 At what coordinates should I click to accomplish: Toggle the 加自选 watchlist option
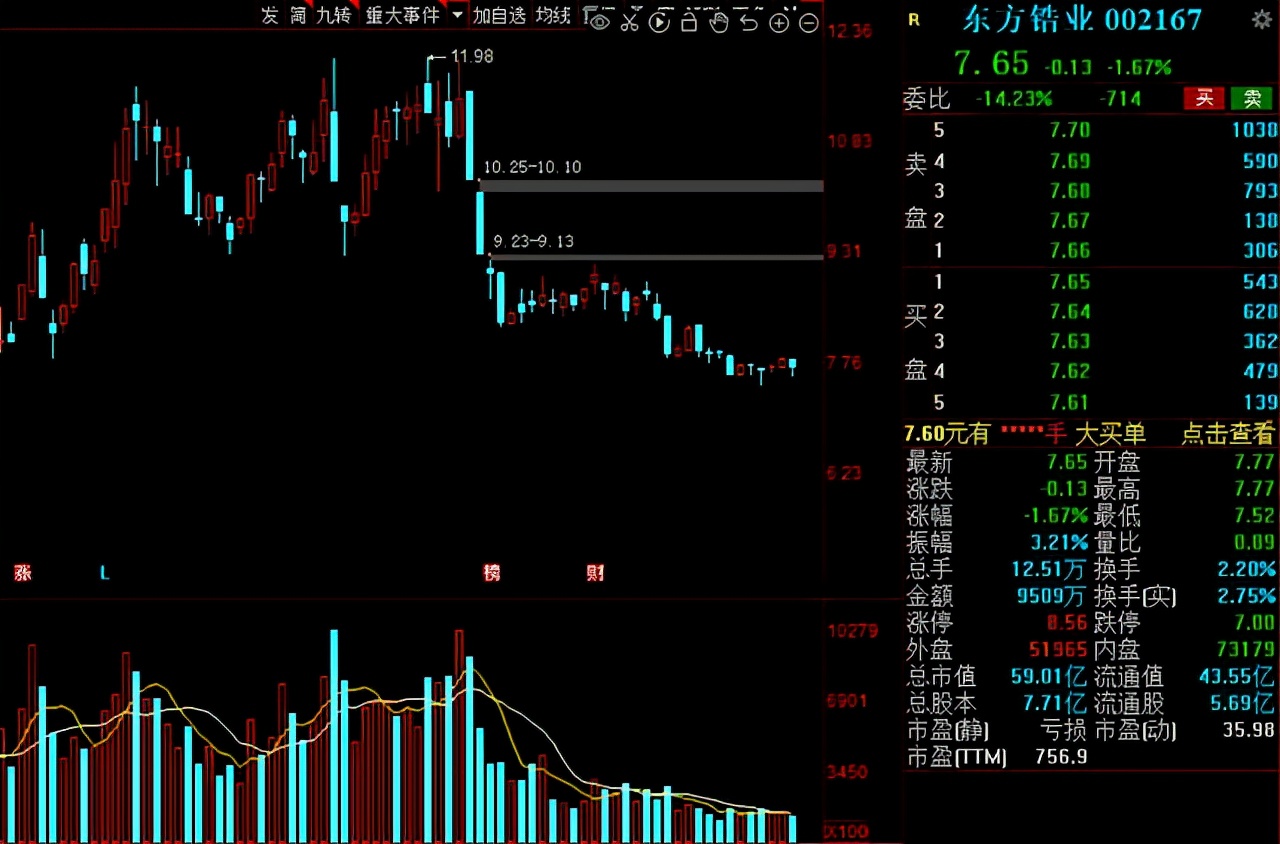click(x=499, y=16)
